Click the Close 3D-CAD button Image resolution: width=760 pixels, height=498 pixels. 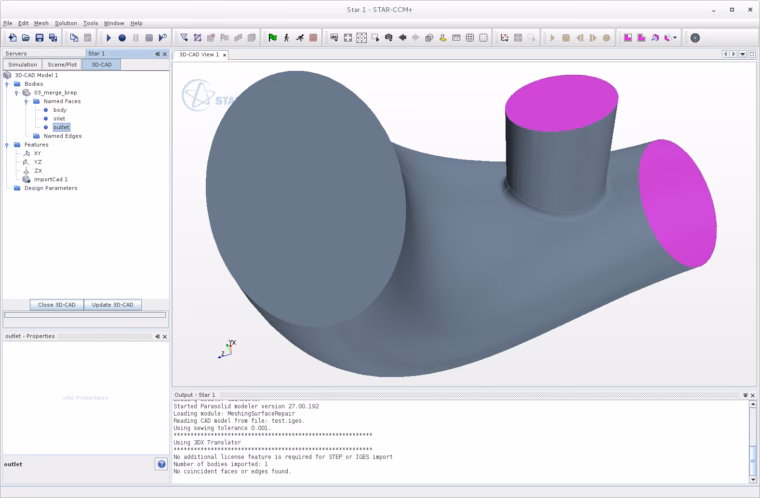[57, 305]
